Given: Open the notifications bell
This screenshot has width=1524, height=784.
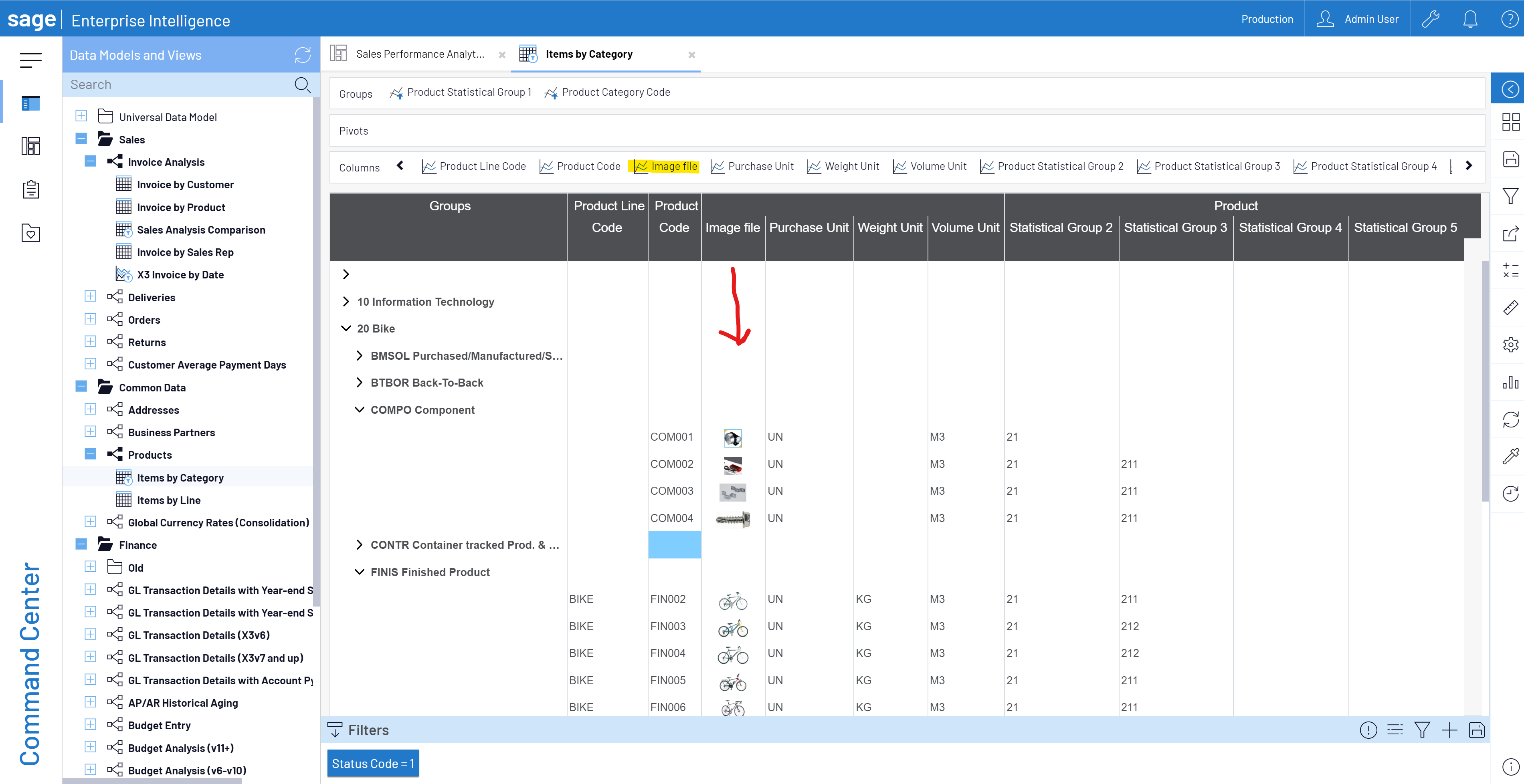Looking at the screenshot, I should click(1469, 19).
